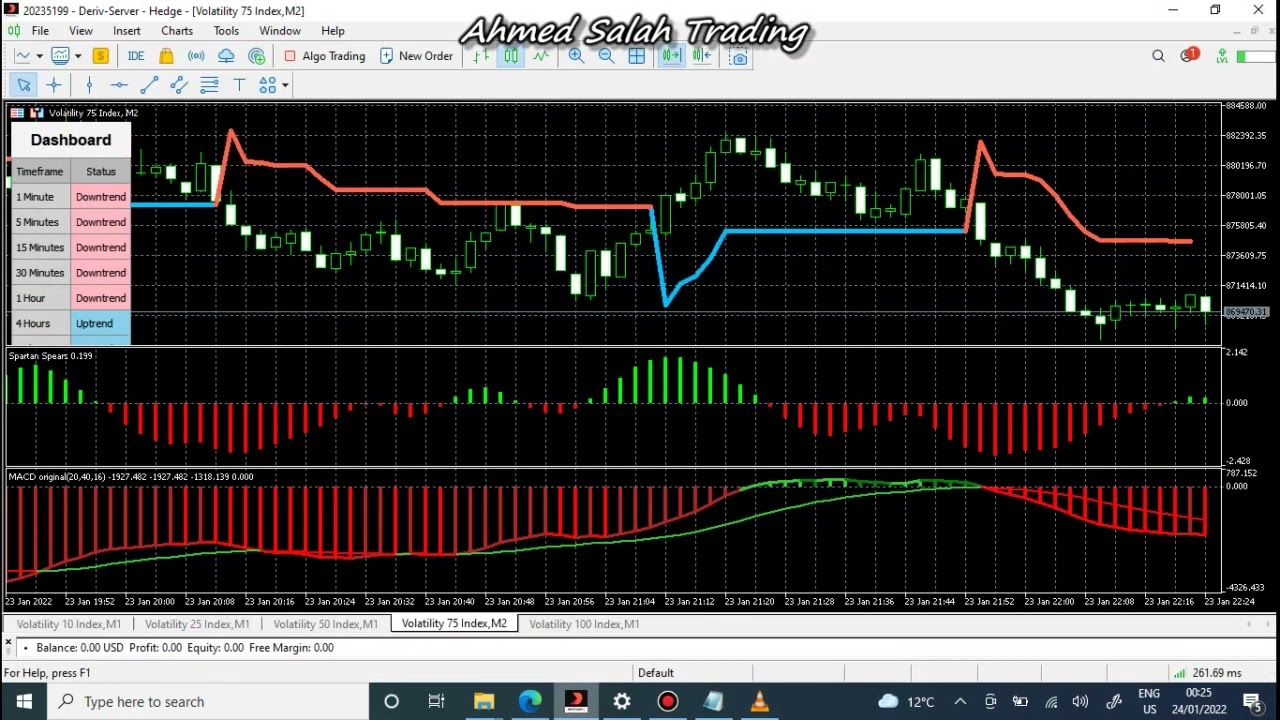Take a chart screenshot with camera icon
This screenshot has width=1280, height=720.
(x=738, y=57)
